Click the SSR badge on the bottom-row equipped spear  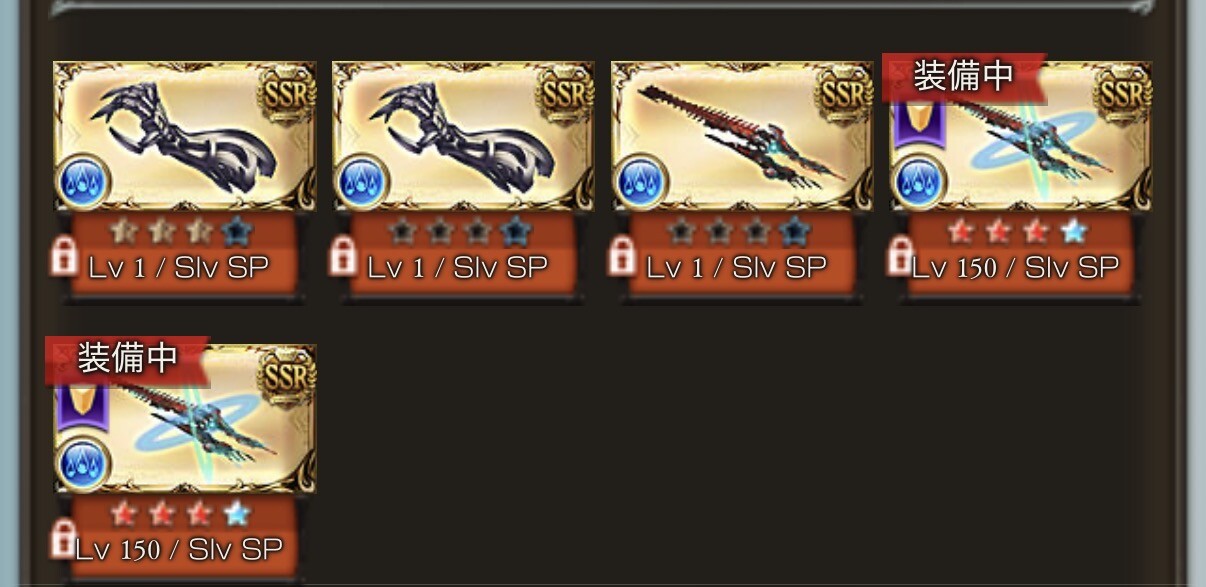(x=287, y=376)
